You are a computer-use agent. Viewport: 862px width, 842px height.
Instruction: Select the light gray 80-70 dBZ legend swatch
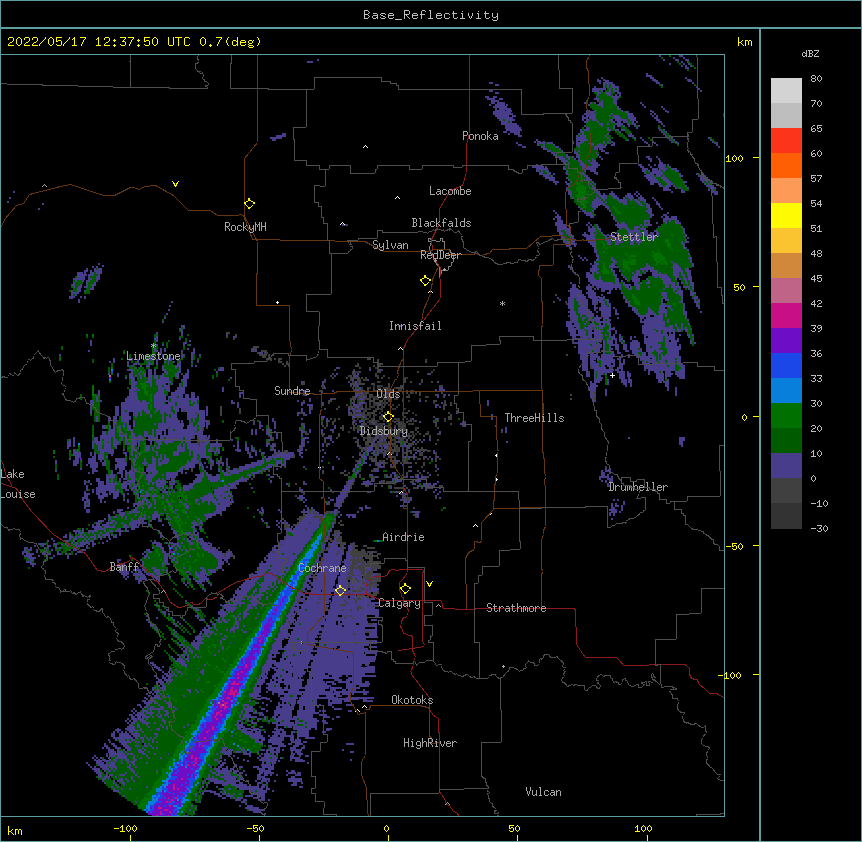pos(786,91)
